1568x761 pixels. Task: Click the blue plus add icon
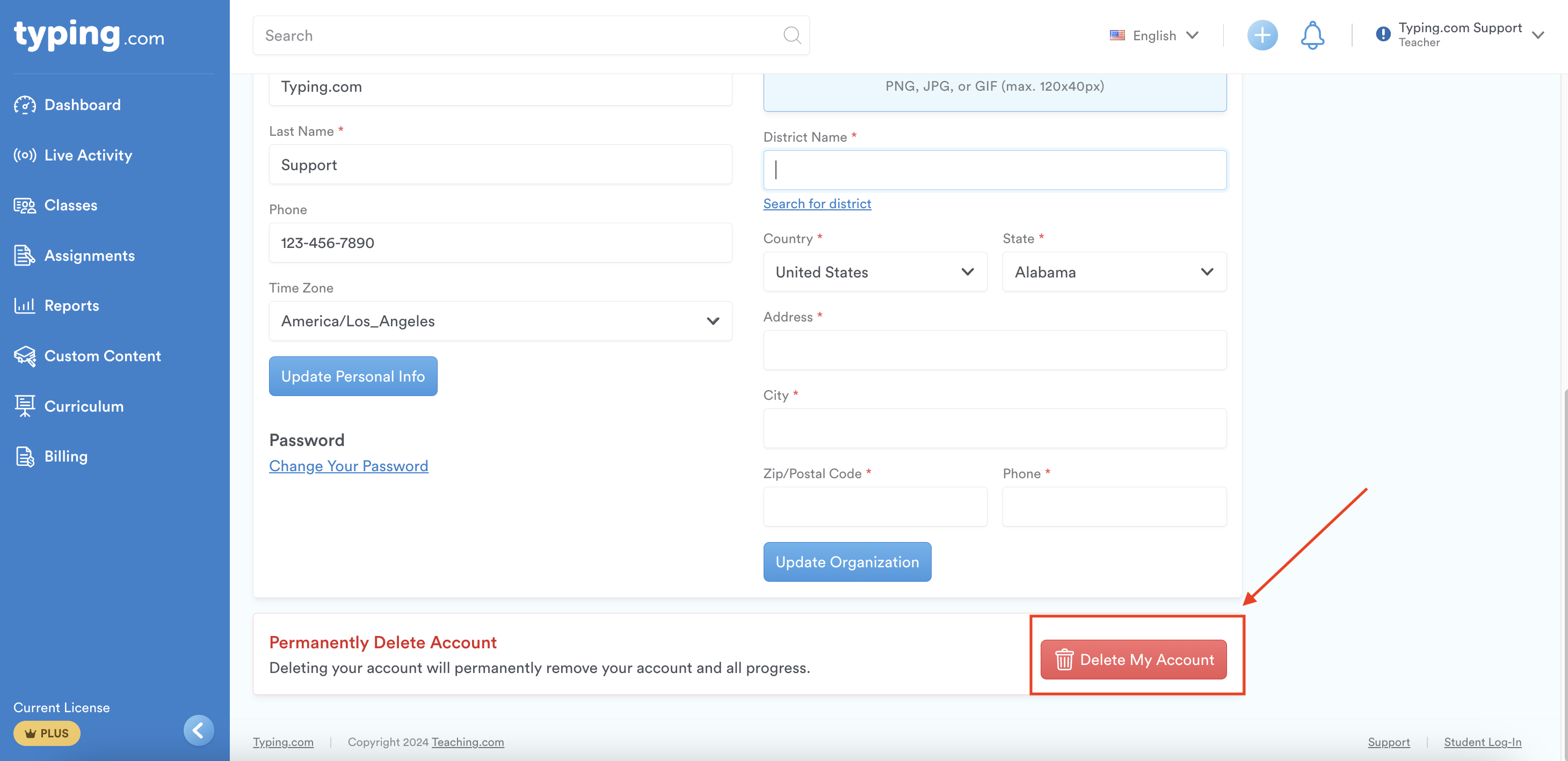click(x=1262, y=35)
